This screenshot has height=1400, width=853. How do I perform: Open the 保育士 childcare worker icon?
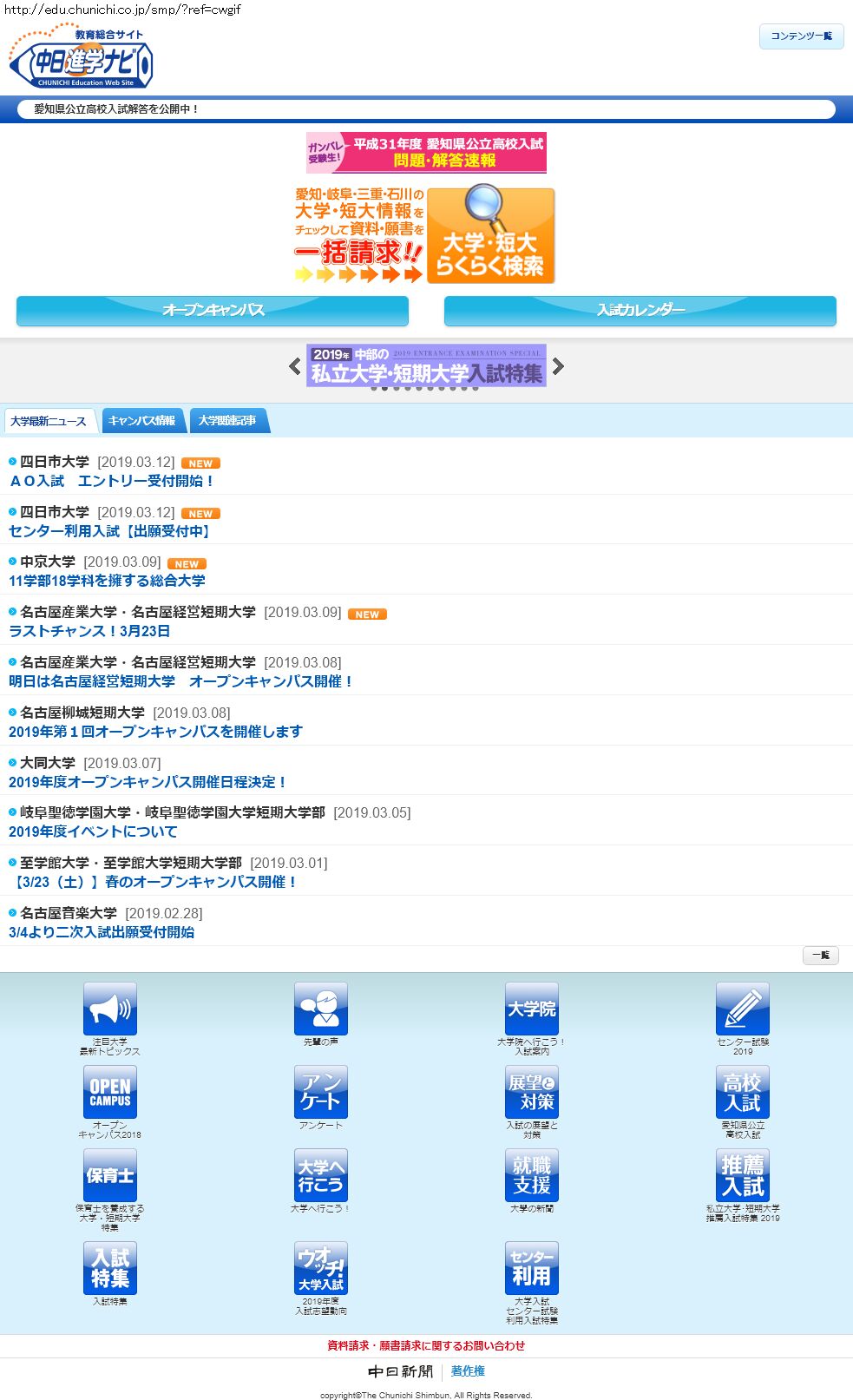[109, 1175]
